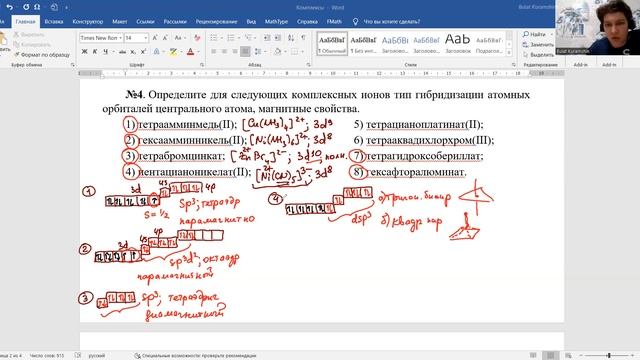
Task: Center the paragraph text
Action: tap(224, 52)
